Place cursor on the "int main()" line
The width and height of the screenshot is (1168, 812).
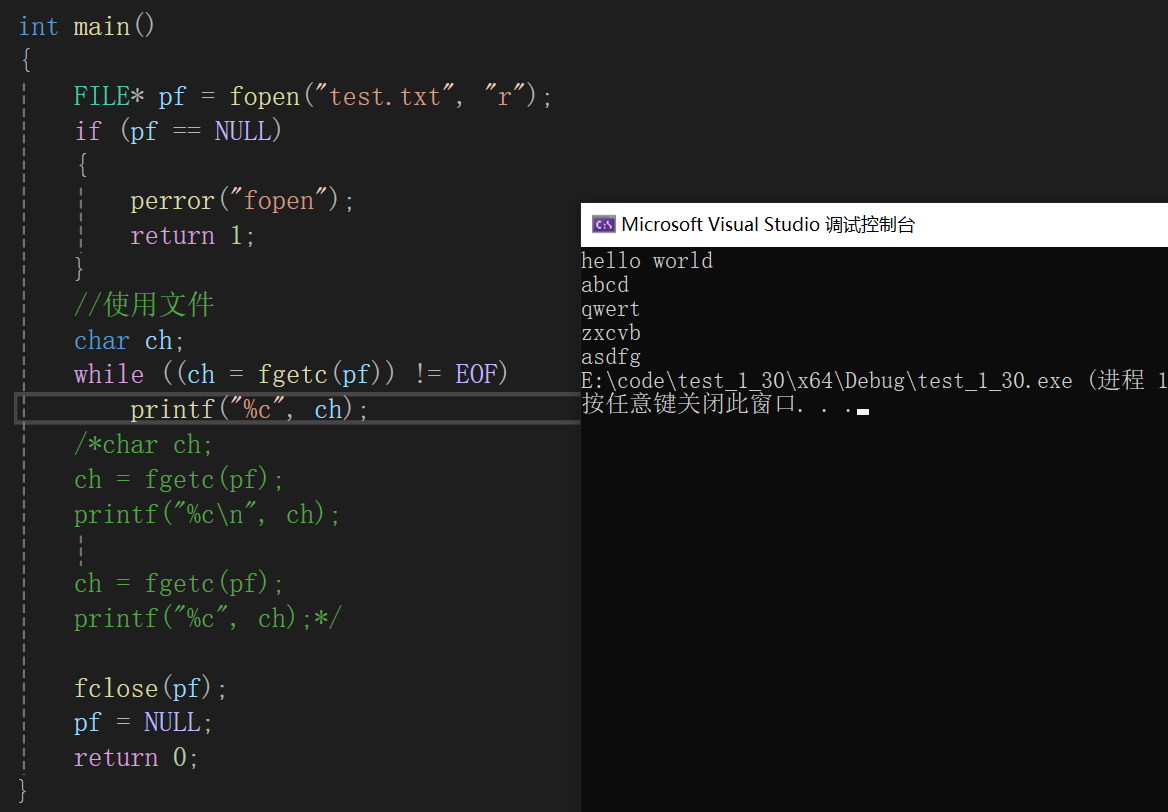click(x=87, y=27)
